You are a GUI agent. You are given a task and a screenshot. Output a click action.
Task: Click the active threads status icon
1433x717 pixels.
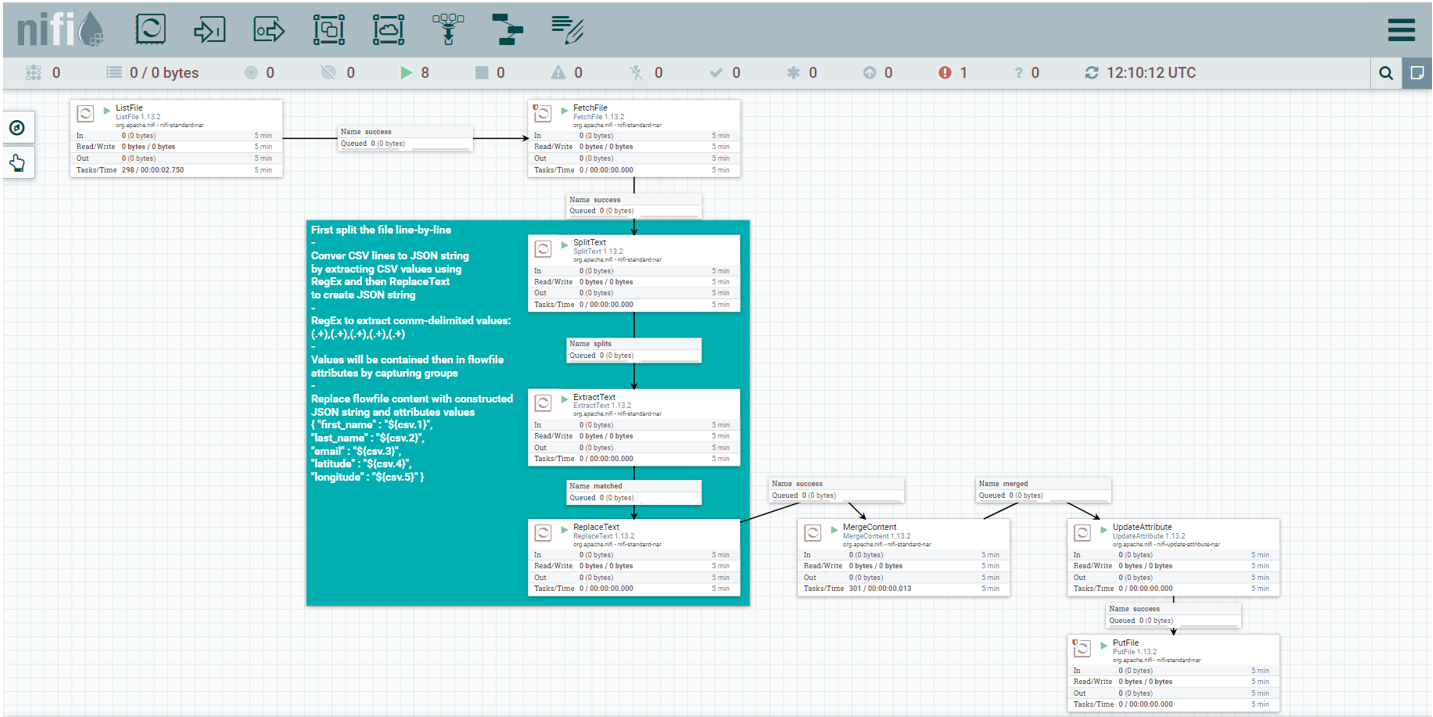tap(33, 73)
